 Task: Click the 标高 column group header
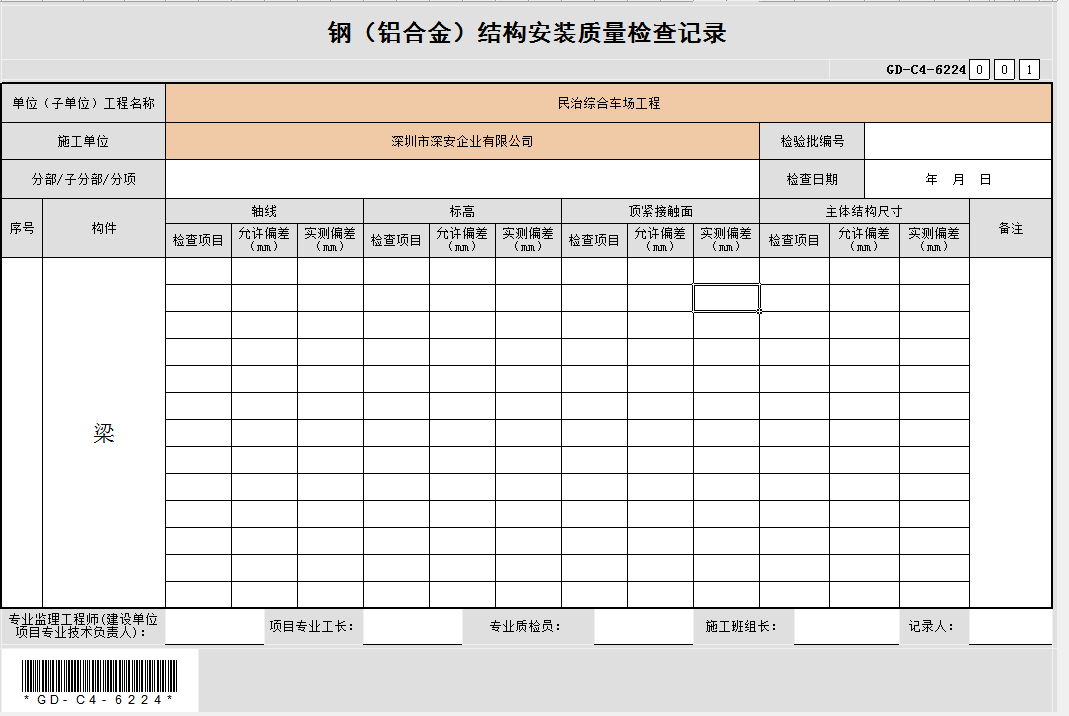[x=462, y=211]
